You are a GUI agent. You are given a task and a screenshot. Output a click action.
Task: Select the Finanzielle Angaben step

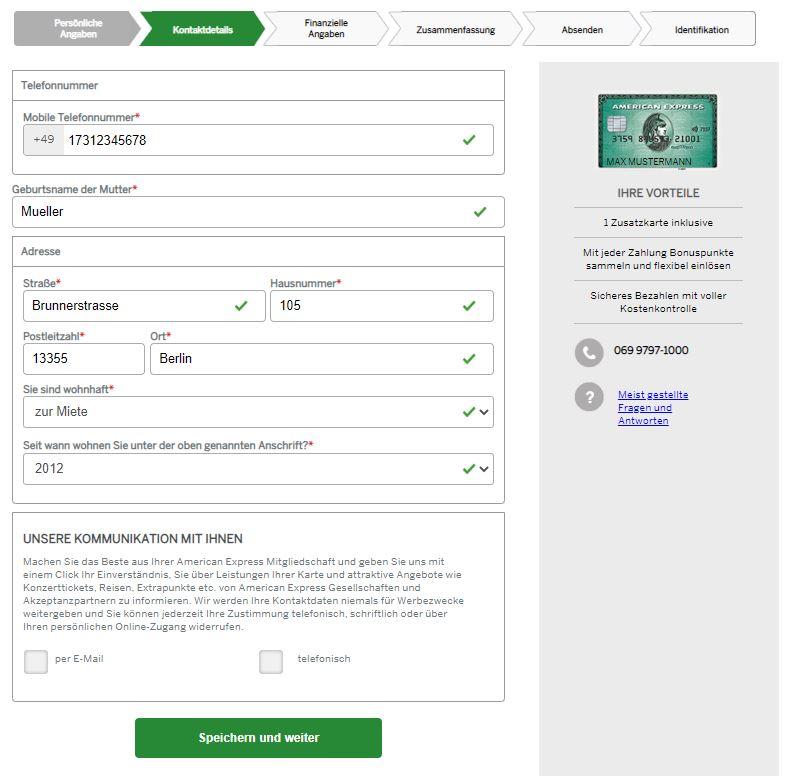coord(326,28)
